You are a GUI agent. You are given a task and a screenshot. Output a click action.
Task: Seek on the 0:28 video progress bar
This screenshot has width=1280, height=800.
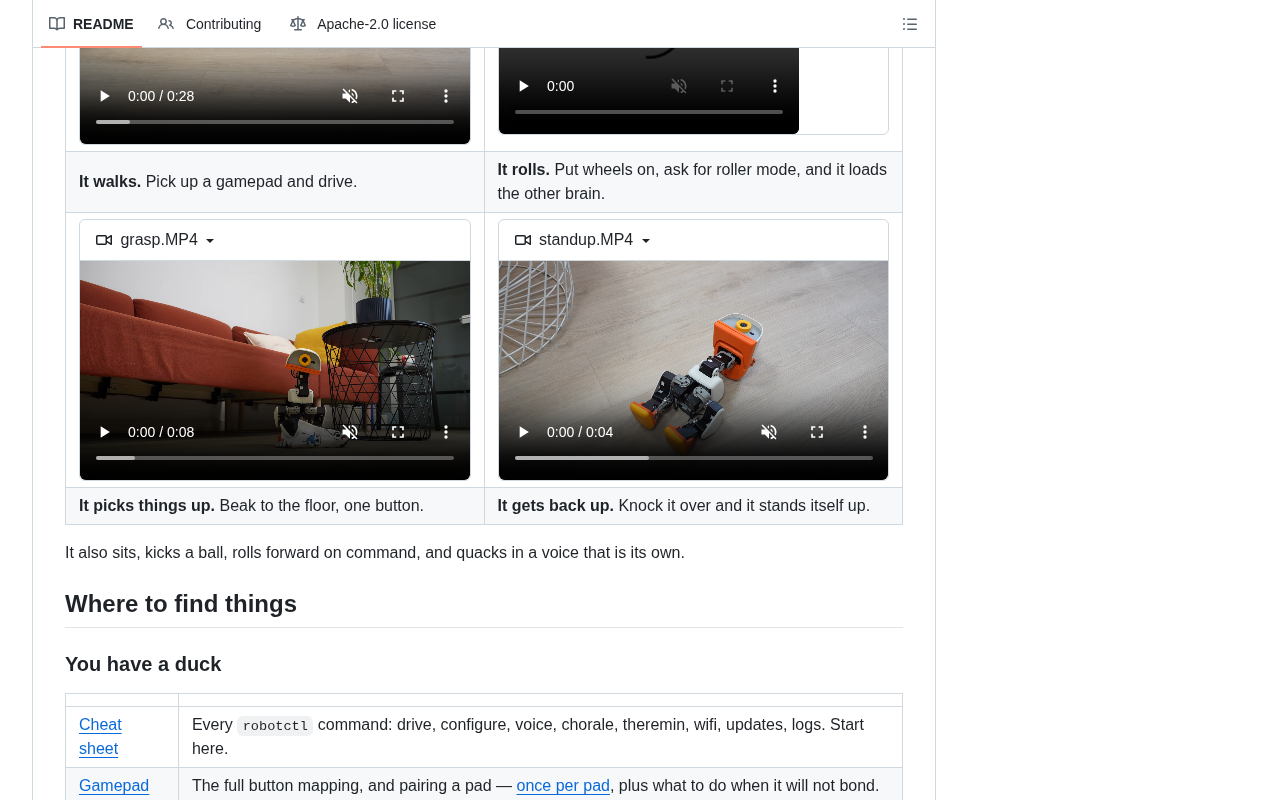[275, 122]
